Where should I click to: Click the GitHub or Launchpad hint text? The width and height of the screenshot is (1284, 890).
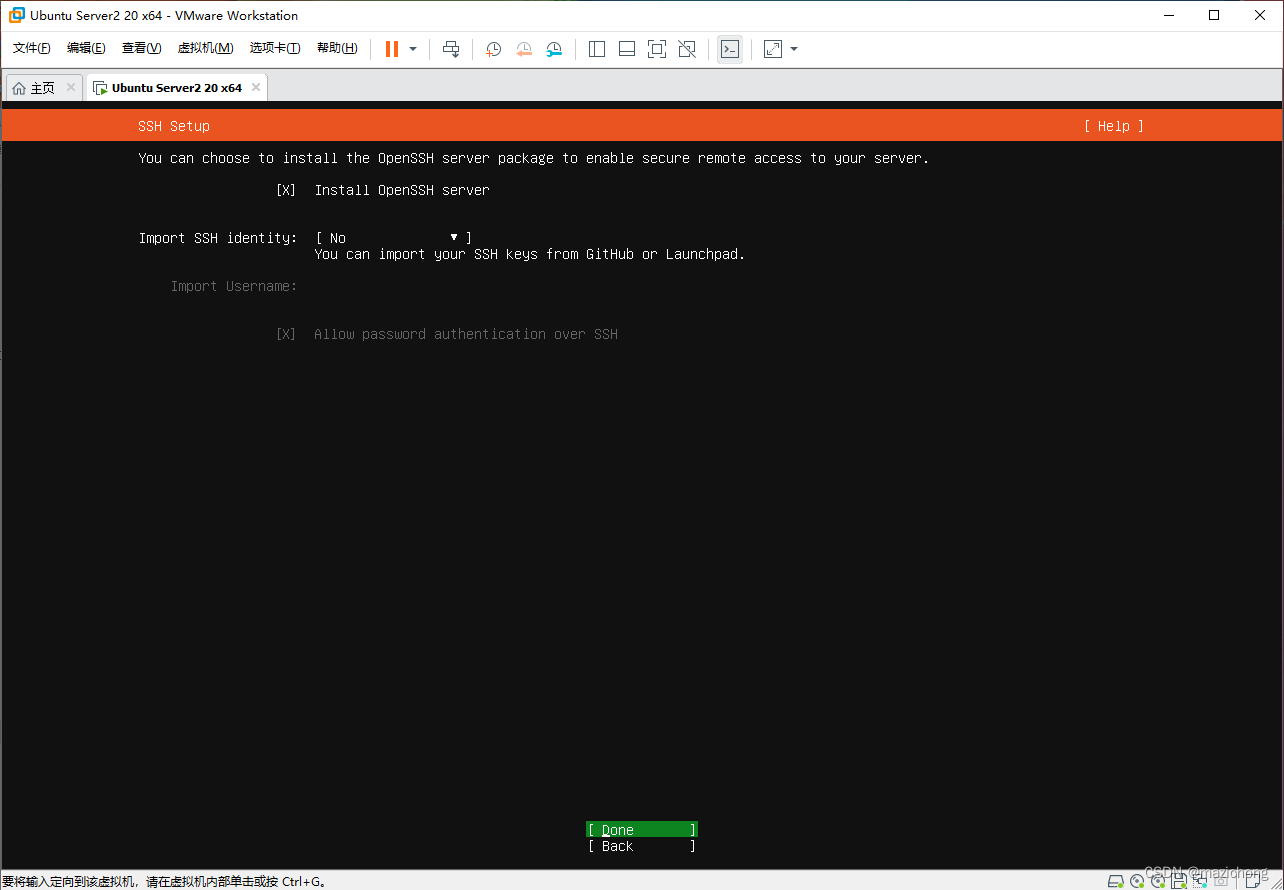coord(530,254)
